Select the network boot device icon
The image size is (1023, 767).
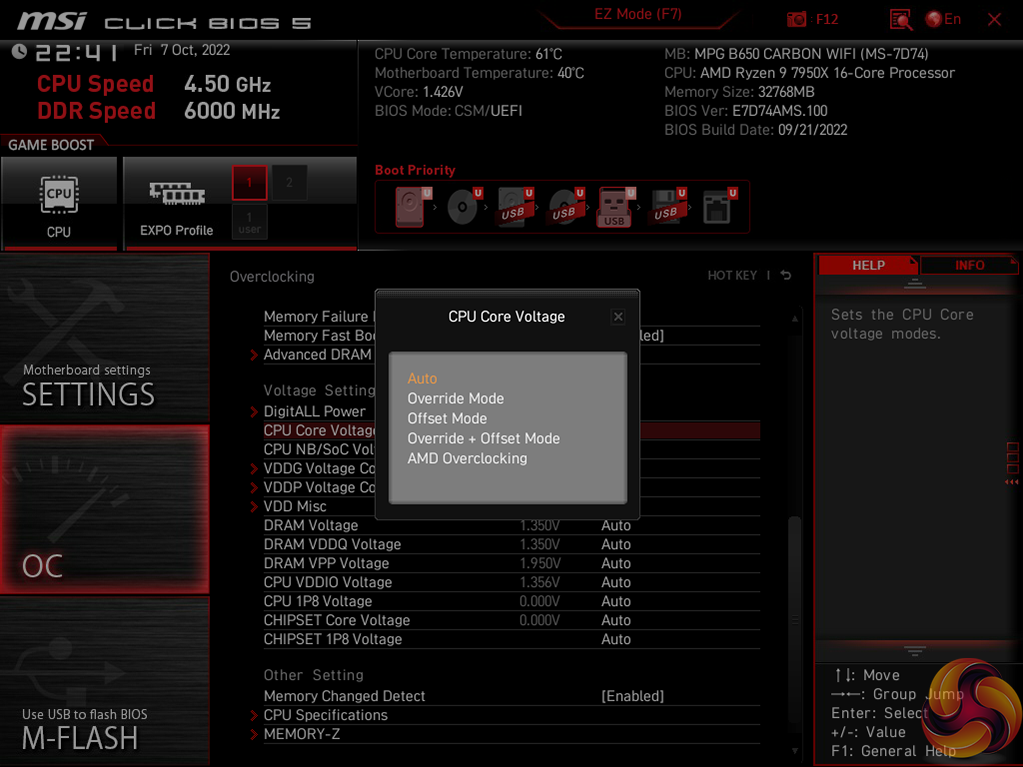tap(719, 207)
